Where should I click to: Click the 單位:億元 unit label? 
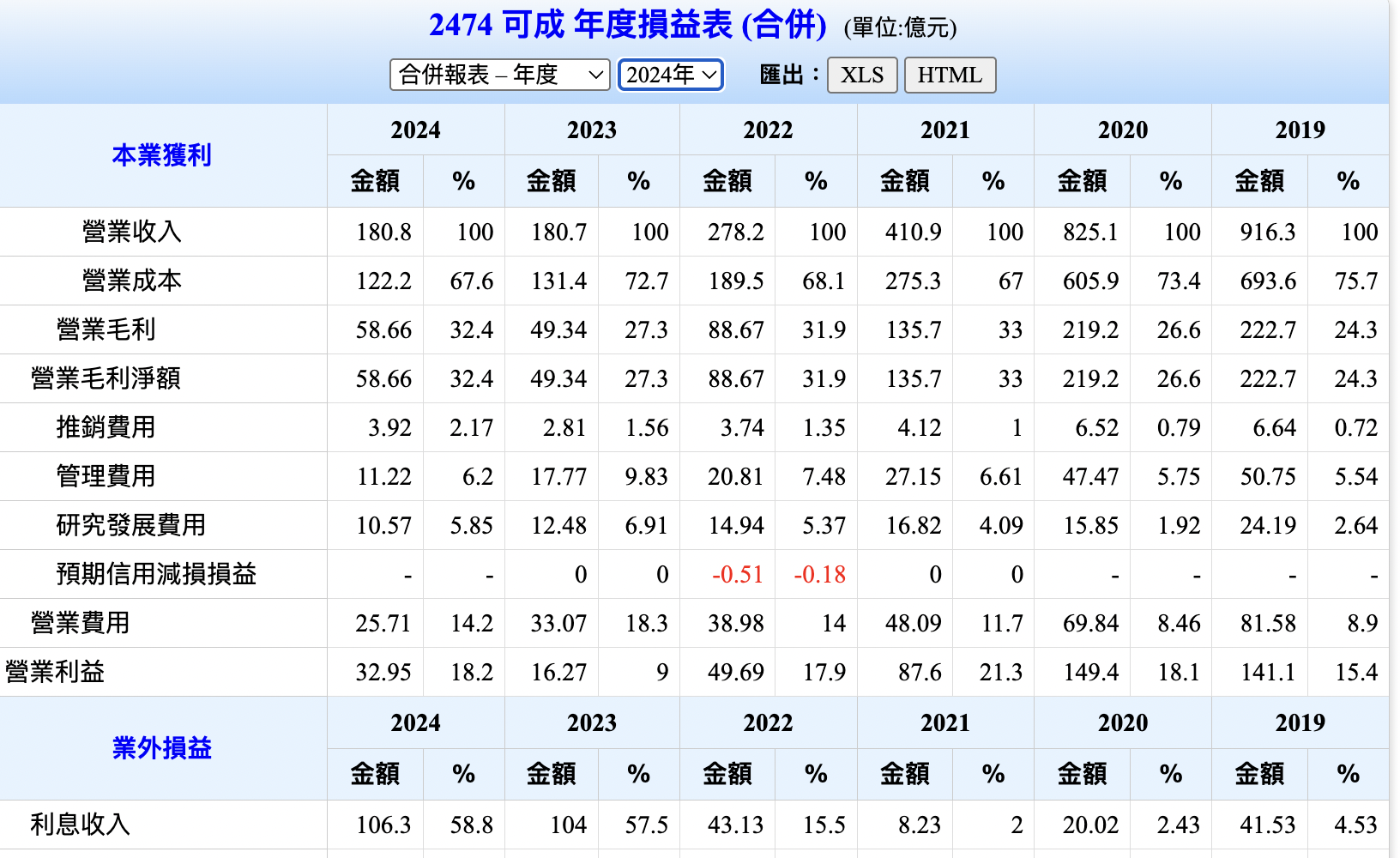[x=900, y=28]
